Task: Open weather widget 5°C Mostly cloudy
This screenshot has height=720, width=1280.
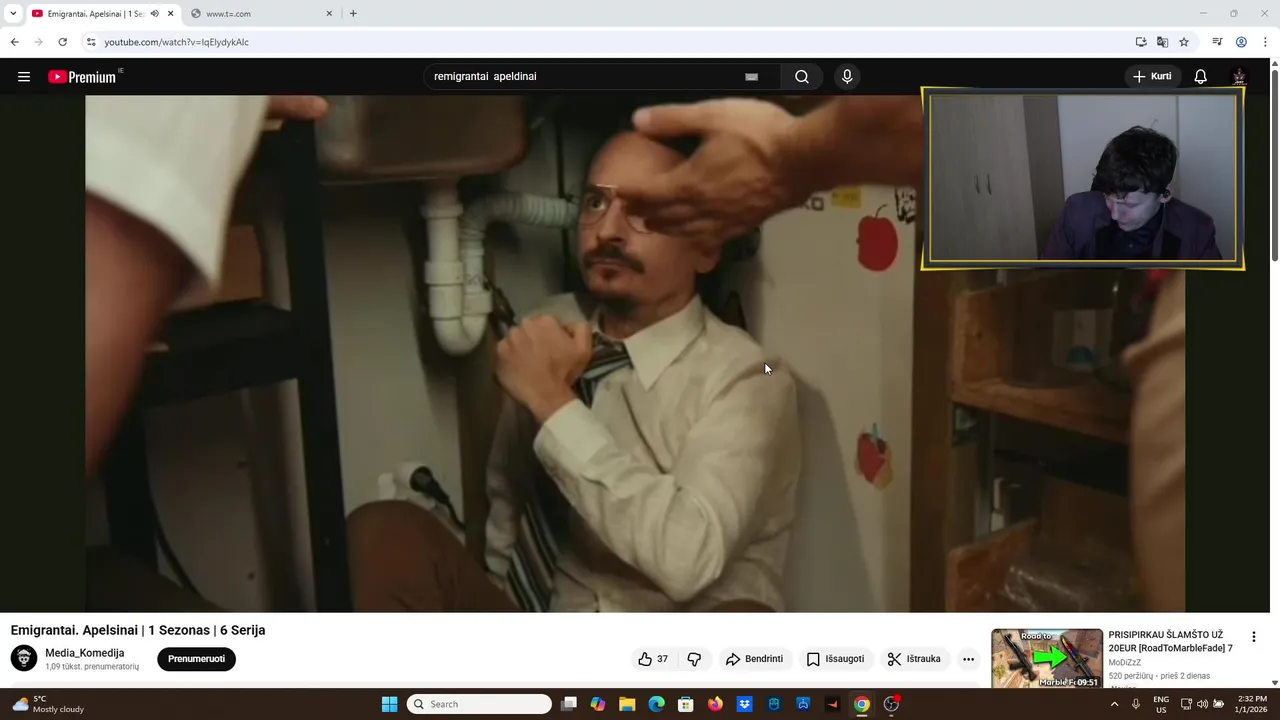Action: 48,704
